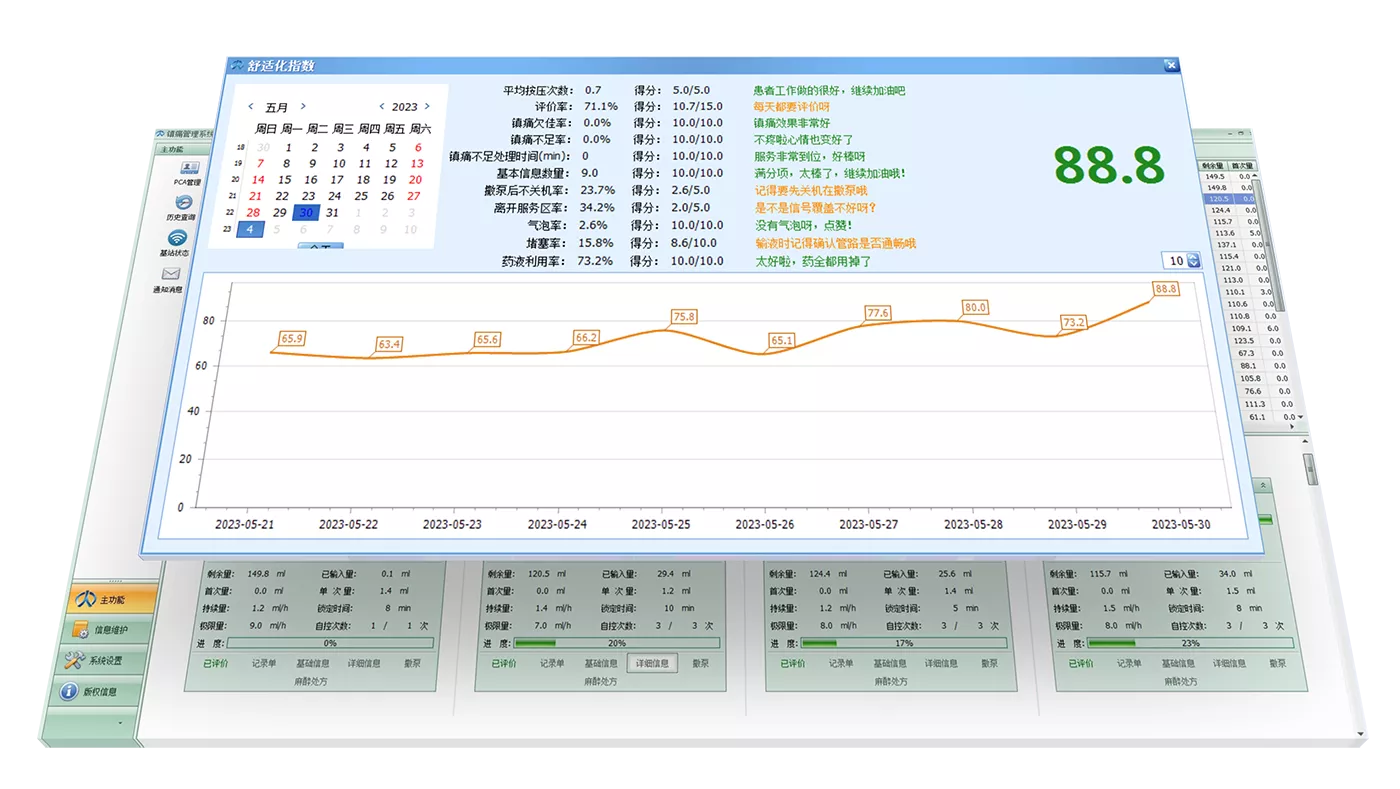Viewport: 1400px width, 789px height.
Task: Open the navigation pane overflow arrow below 版权信息
Action: pyautogui.click(x=120, y=721)
